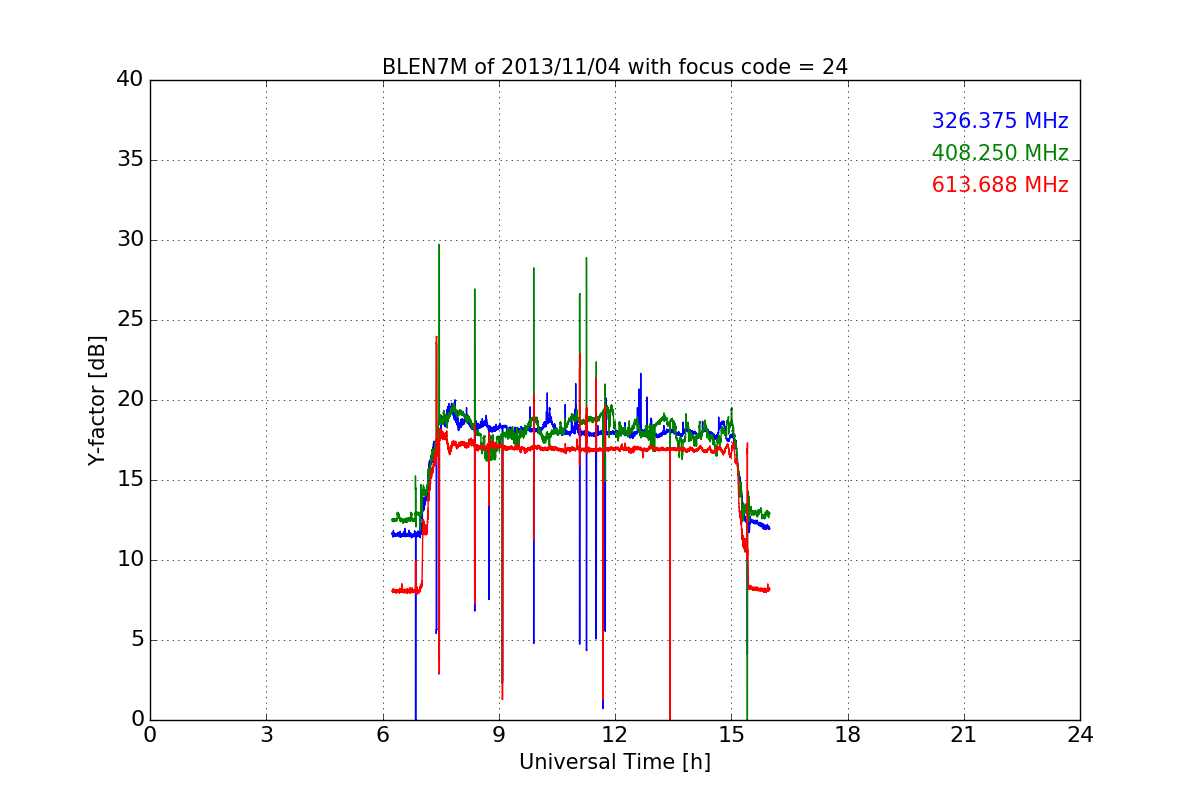The height and width of the screenshot is (800, 1200).
Task: Click the y-axis tick label '10'
Action: [130, 560]
